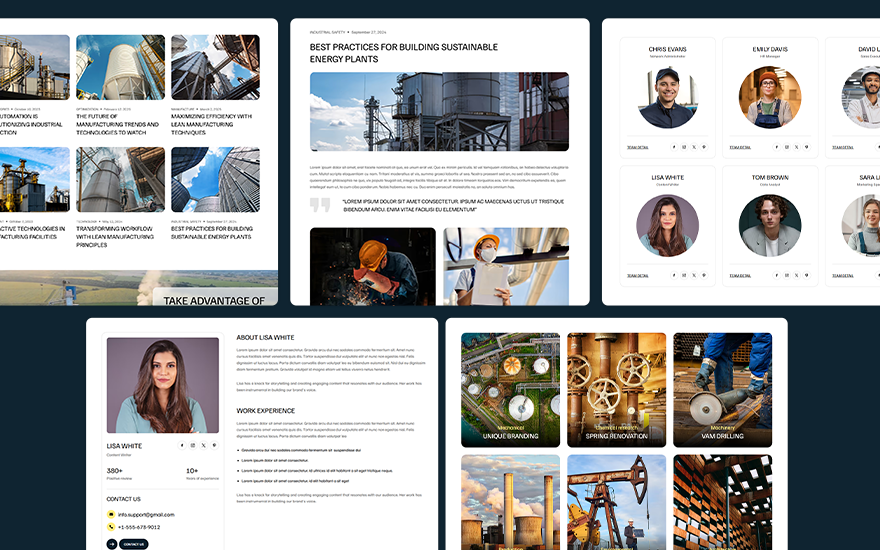Open Lisa White's Pinterest icon in team card
Viewport: 880px width, 550px height.
[704, 276]
